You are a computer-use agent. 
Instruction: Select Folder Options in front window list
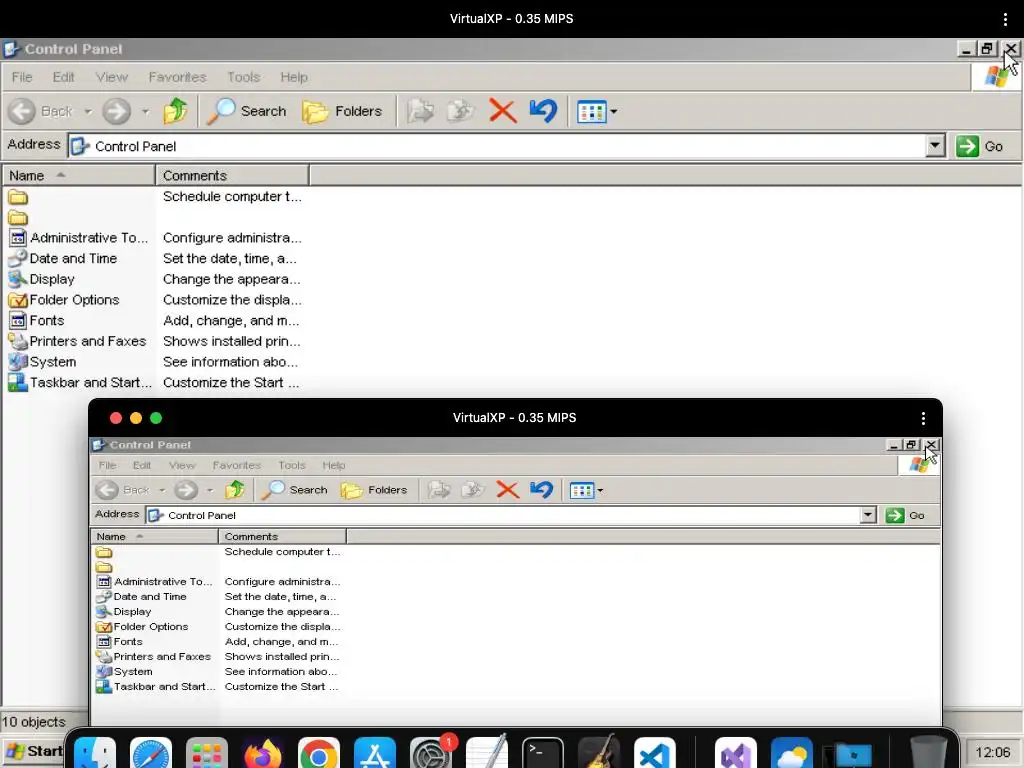click(x=142, y=627)
